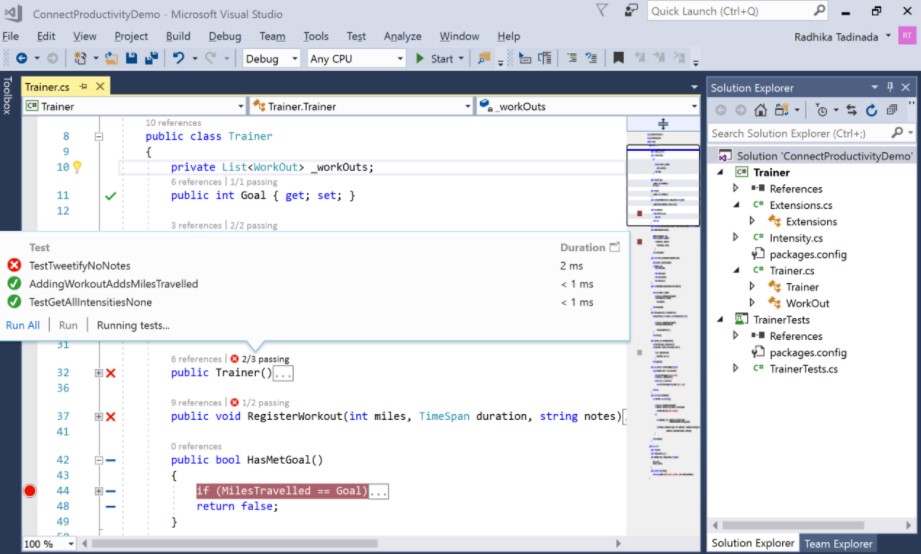Image resolution: width=921 pixels, height=554 pixels.
Task: Collapse the TrainerTests project node
Action: (x=720, y=319)
